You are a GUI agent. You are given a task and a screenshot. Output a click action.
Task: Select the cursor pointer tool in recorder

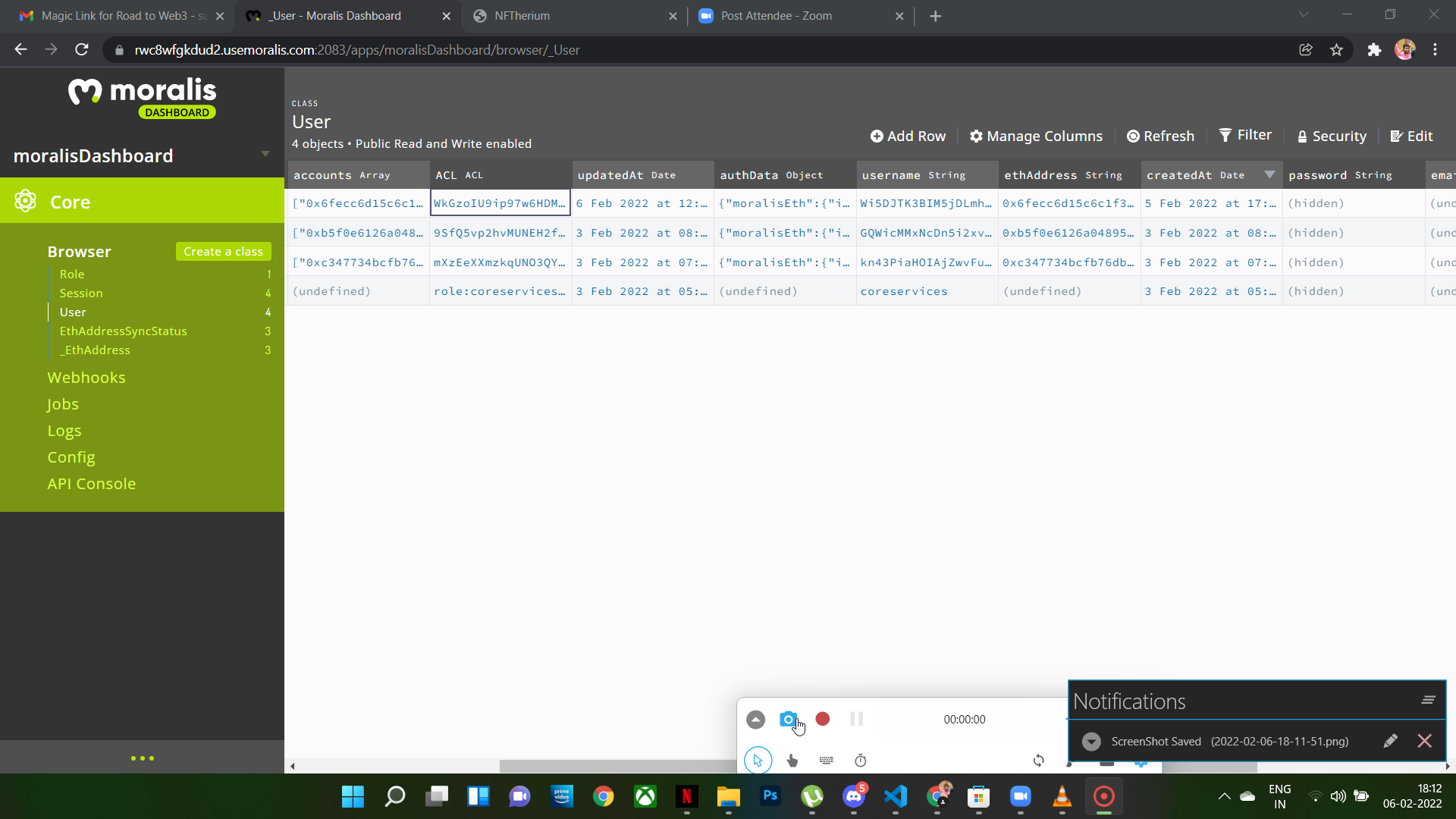coord(758,761)
